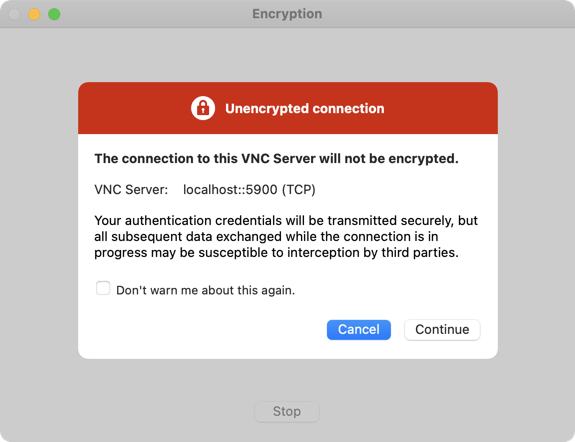Click the padlock icon in red banner
This screenshot has width=575, height=442.
[203, 108]
